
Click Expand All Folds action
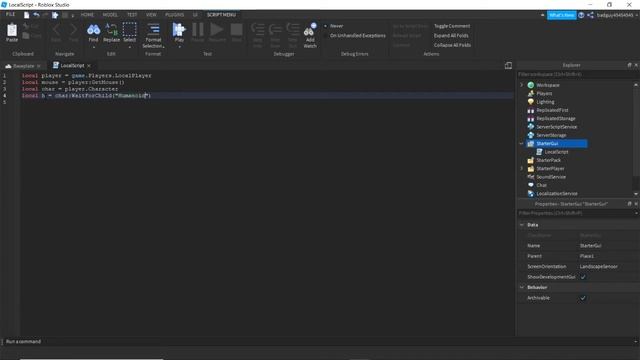click(451, 36)
